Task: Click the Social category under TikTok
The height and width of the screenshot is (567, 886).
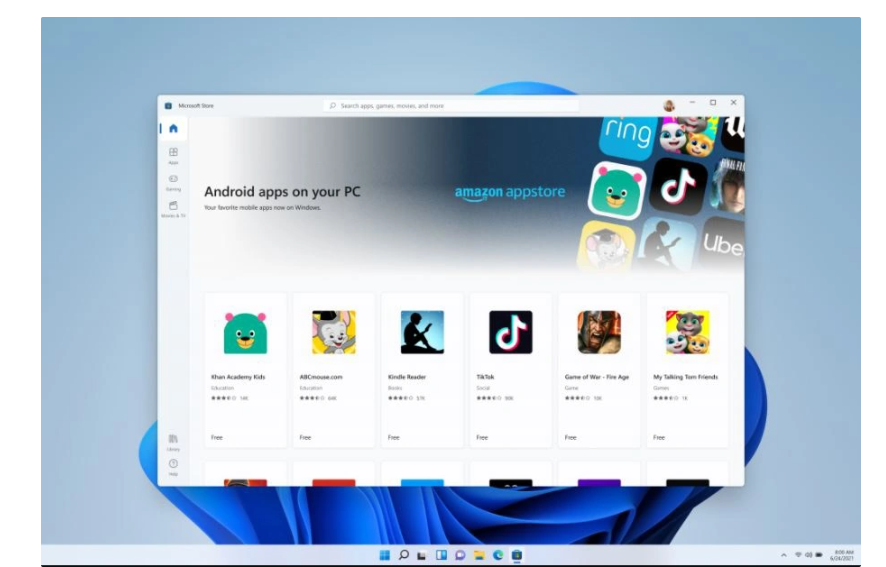Action: (483, 388)
